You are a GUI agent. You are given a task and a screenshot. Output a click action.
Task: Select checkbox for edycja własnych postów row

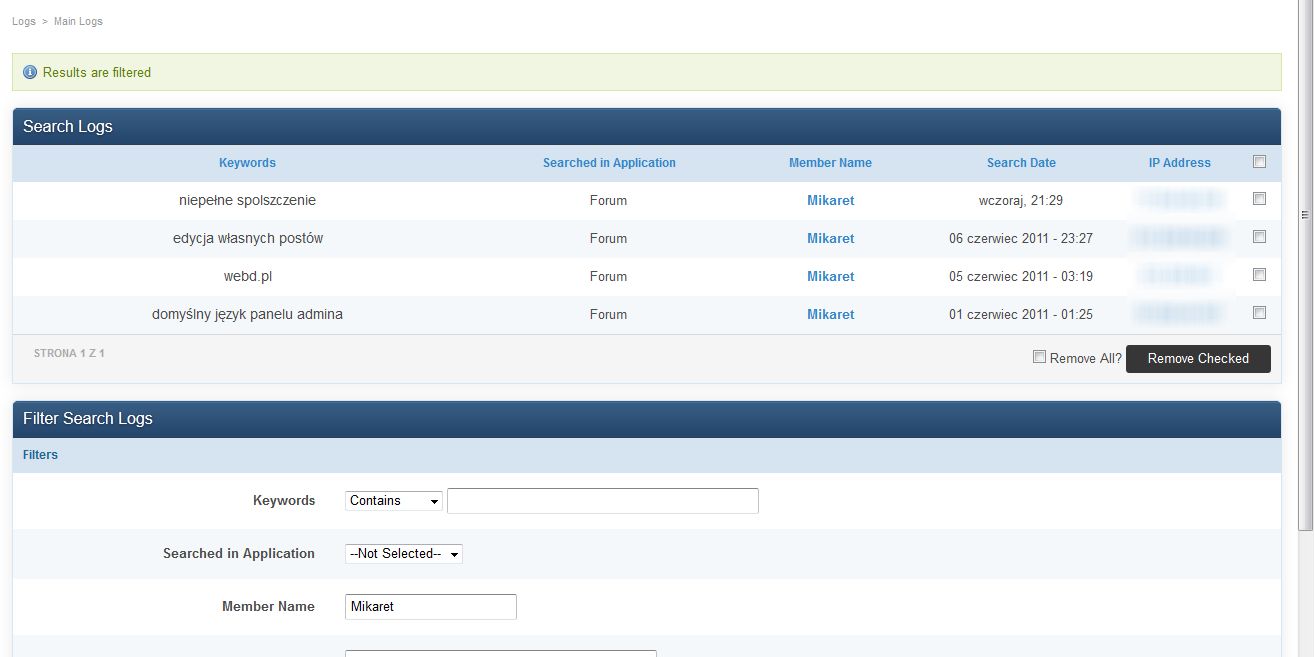pyautogui.click(x=1259, y=237)
